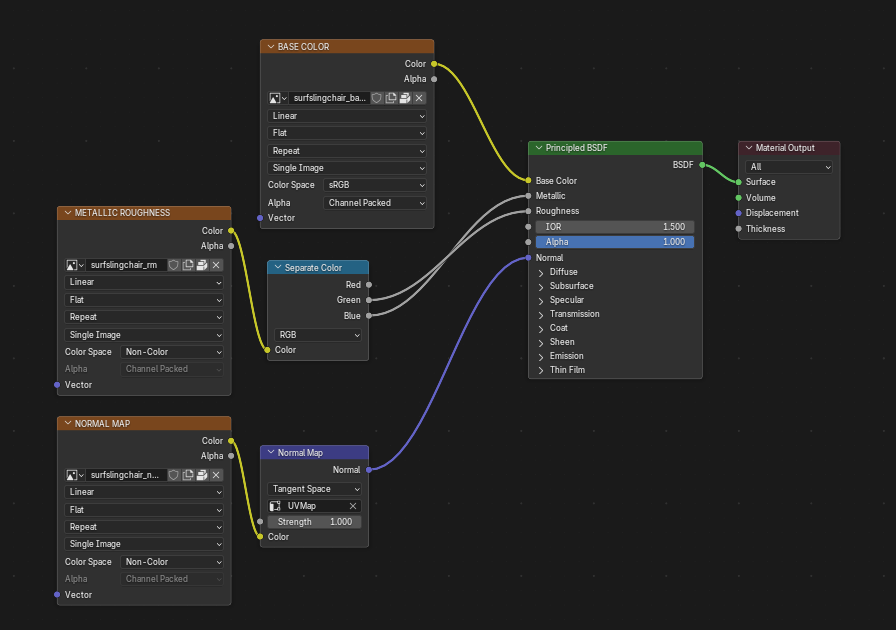Open image browser in BASE COLOR node
Image resolution: width=896 pixels, height=630 pixels.
coord(278,98)
